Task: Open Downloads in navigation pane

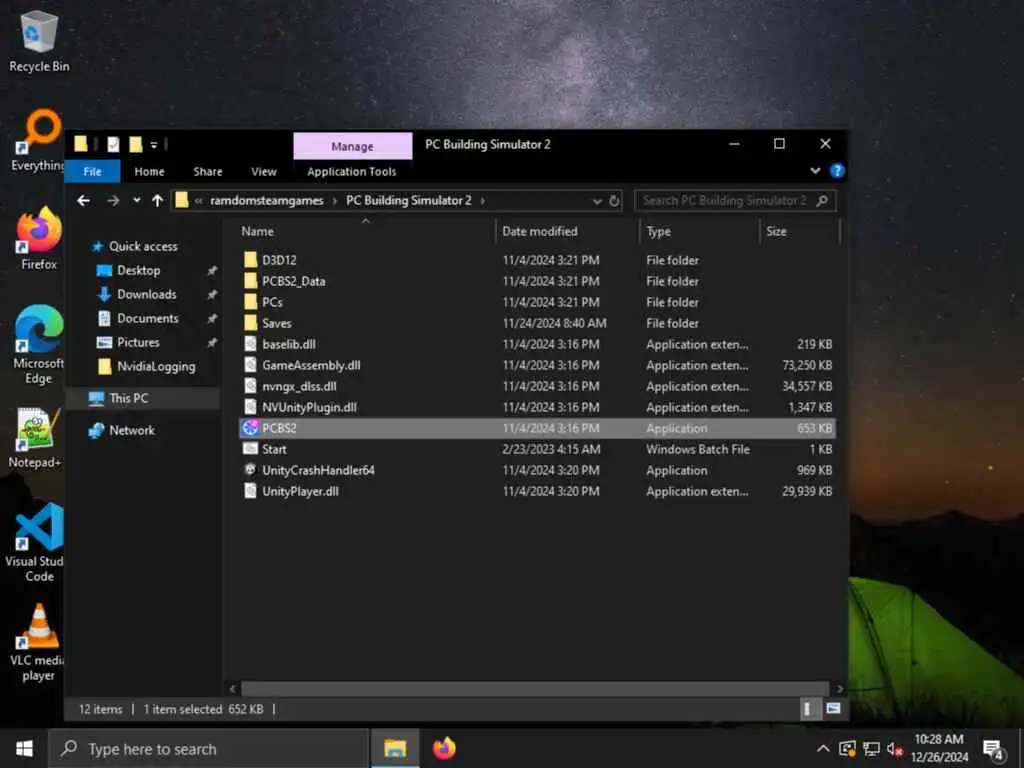Action: pyautogui.click(x=146, y=295)
